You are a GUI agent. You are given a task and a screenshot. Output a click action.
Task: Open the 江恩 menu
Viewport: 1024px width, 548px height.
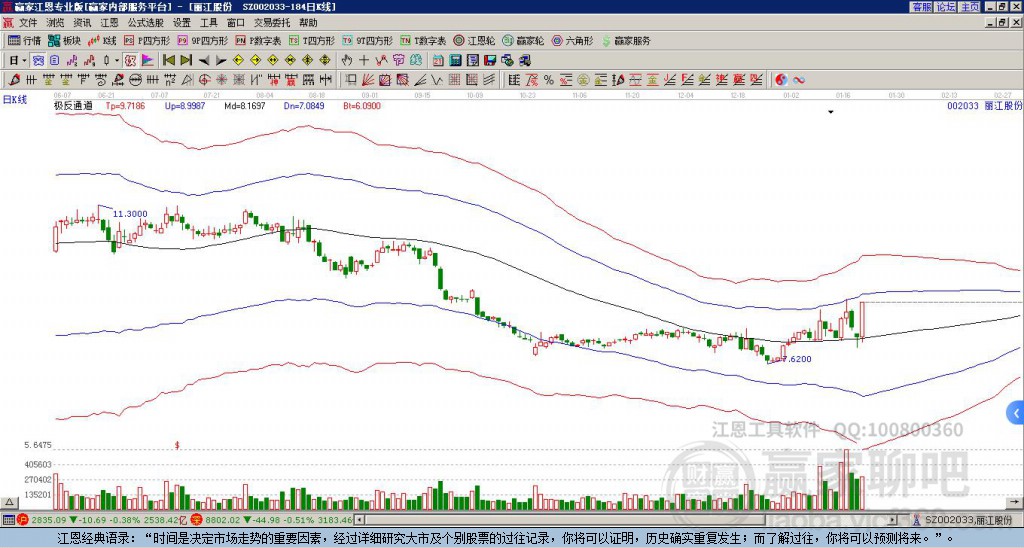pyautogui.click(x=109, y=23)
